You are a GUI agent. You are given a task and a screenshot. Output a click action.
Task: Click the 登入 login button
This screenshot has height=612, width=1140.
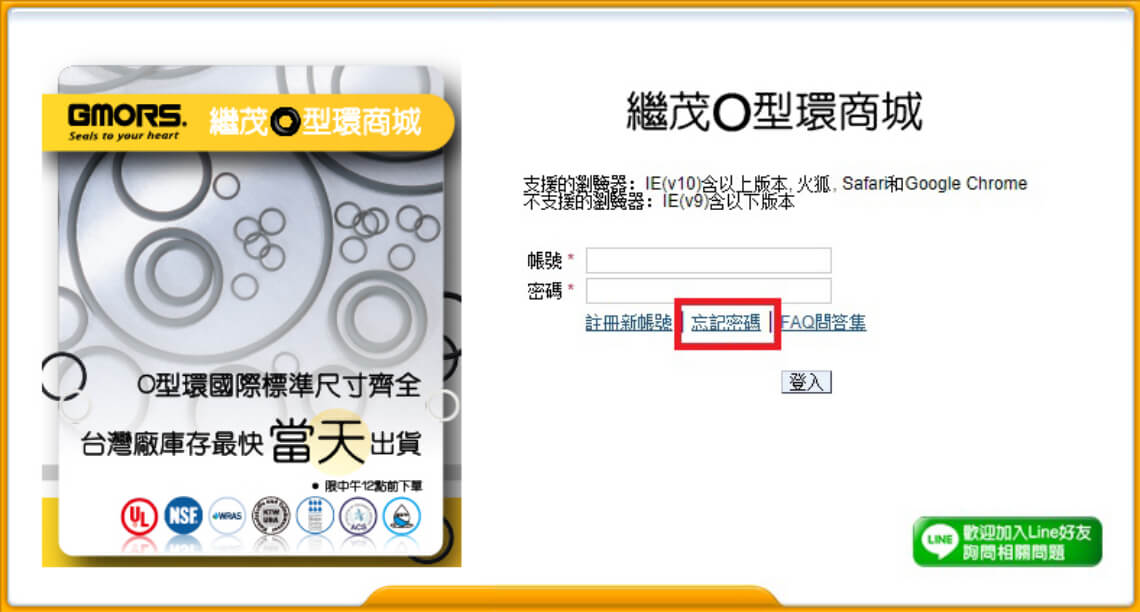[x=806, y=382]
